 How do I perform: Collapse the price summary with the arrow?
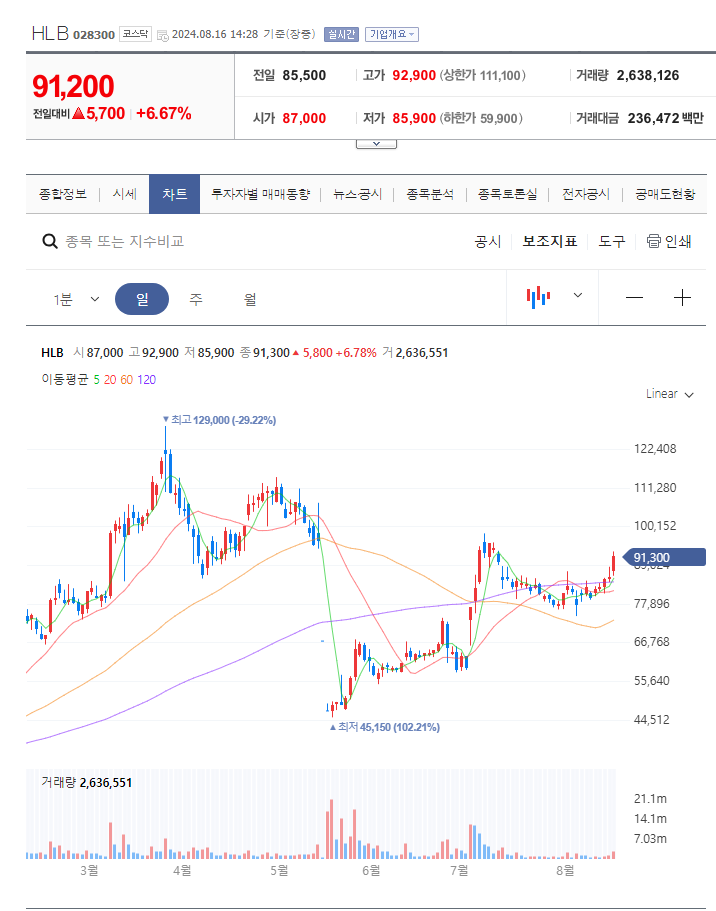pos(375,142)
